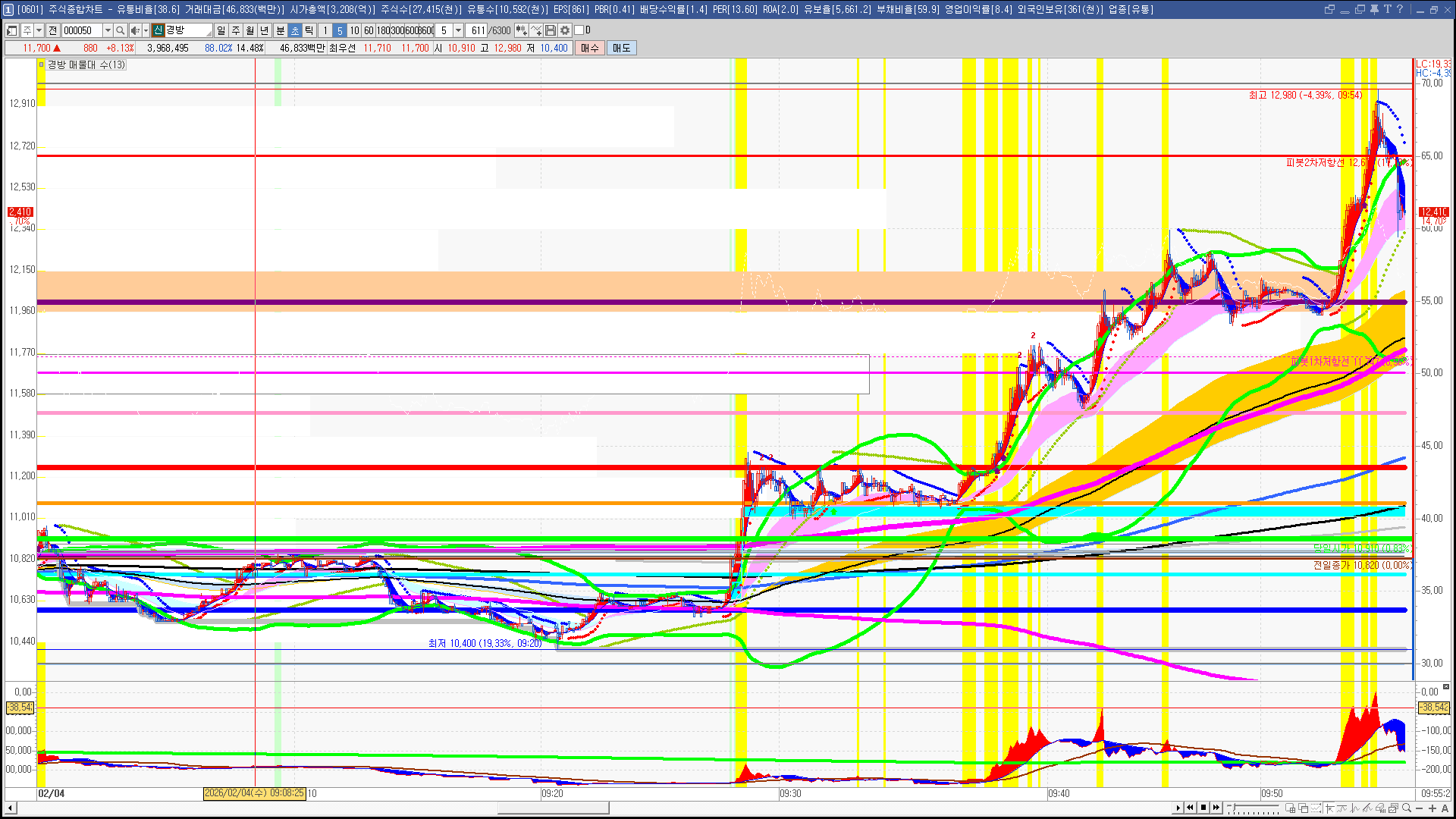Viewport: 1456px width, 819px height.
Task: Click the 매도 sell button
Action: click(x=622, y=48)
